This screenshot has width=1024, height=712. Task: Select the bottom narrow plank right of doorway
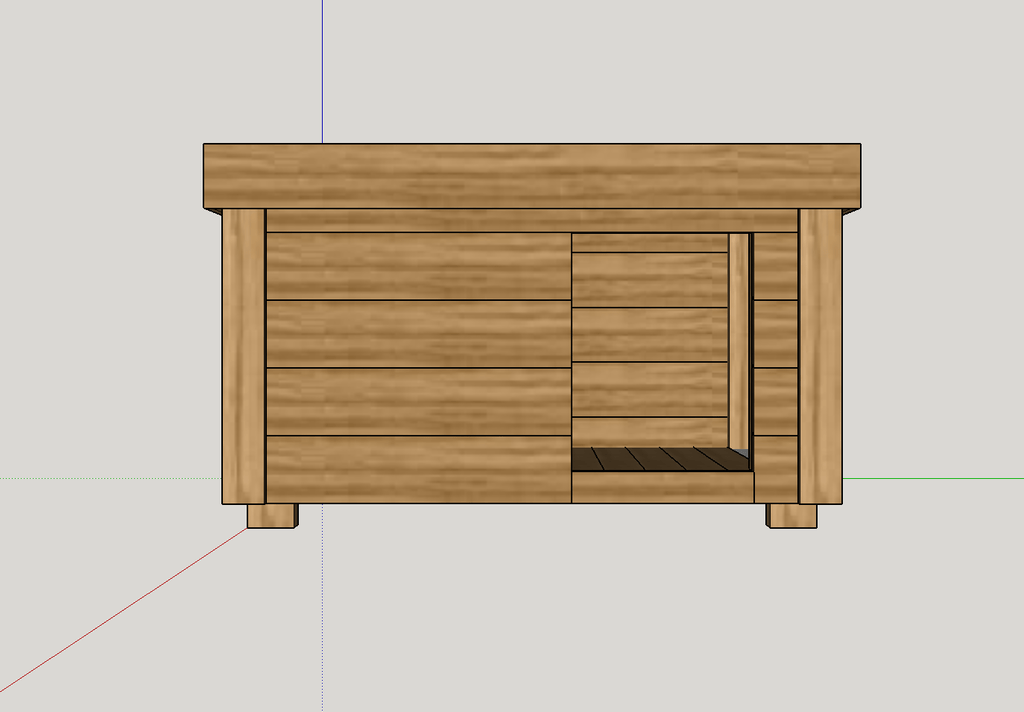point(776,469)
